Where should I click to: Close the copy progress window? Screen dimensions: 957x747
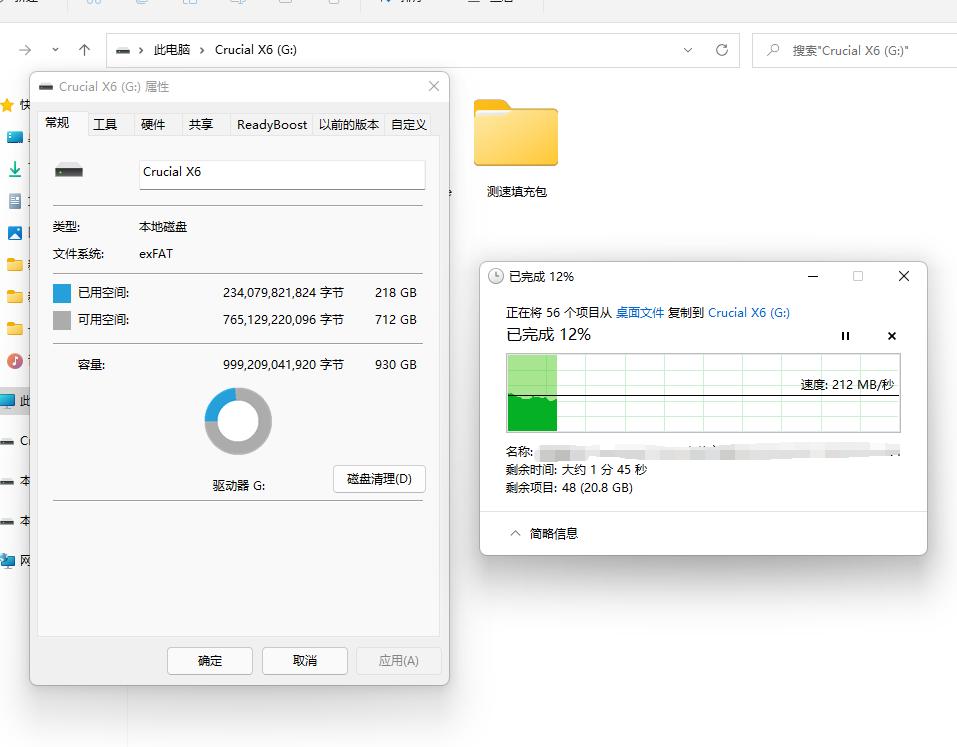(904, 276)
